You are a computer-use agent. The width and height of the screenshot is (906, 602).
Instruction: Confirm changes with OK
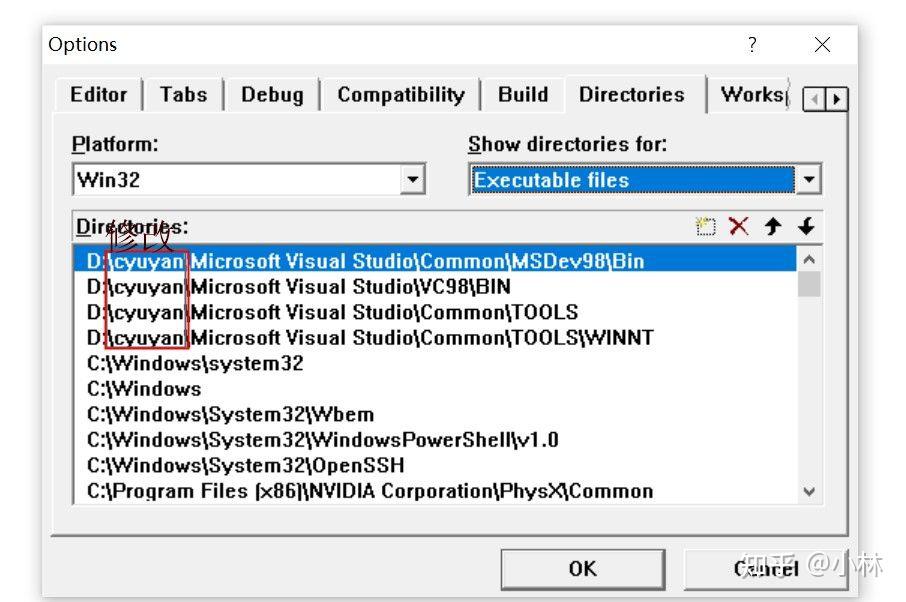pos(583,568)
